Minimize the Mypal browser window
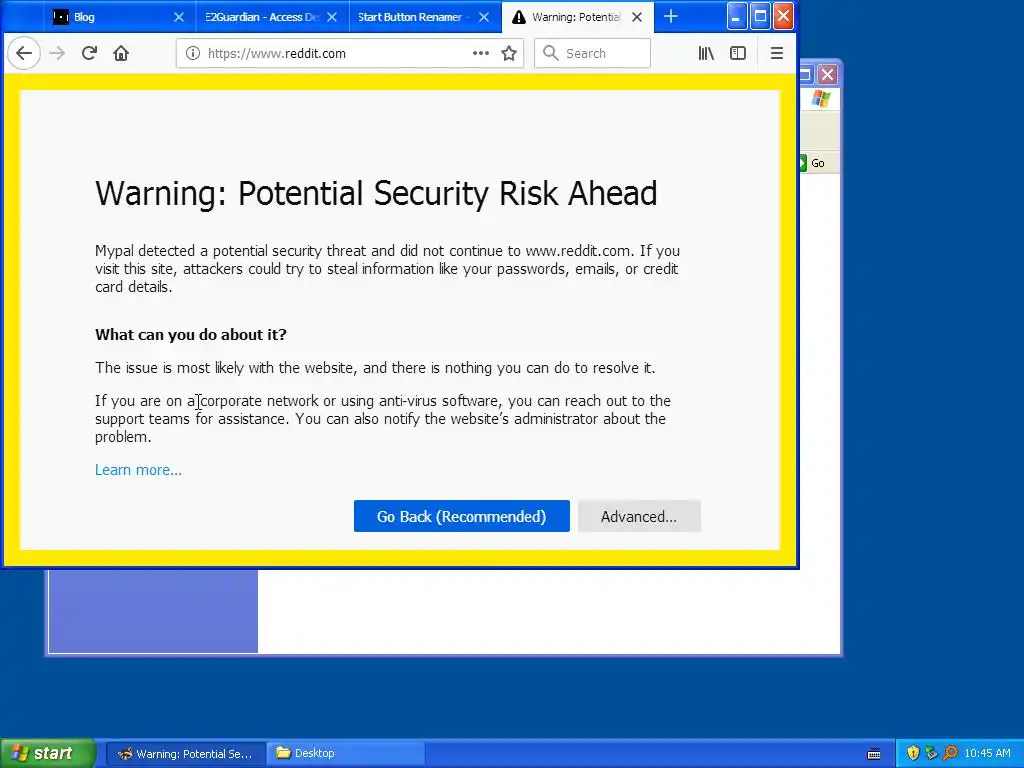The height and width of the screenshot is (768, 1024). point(737,17)
